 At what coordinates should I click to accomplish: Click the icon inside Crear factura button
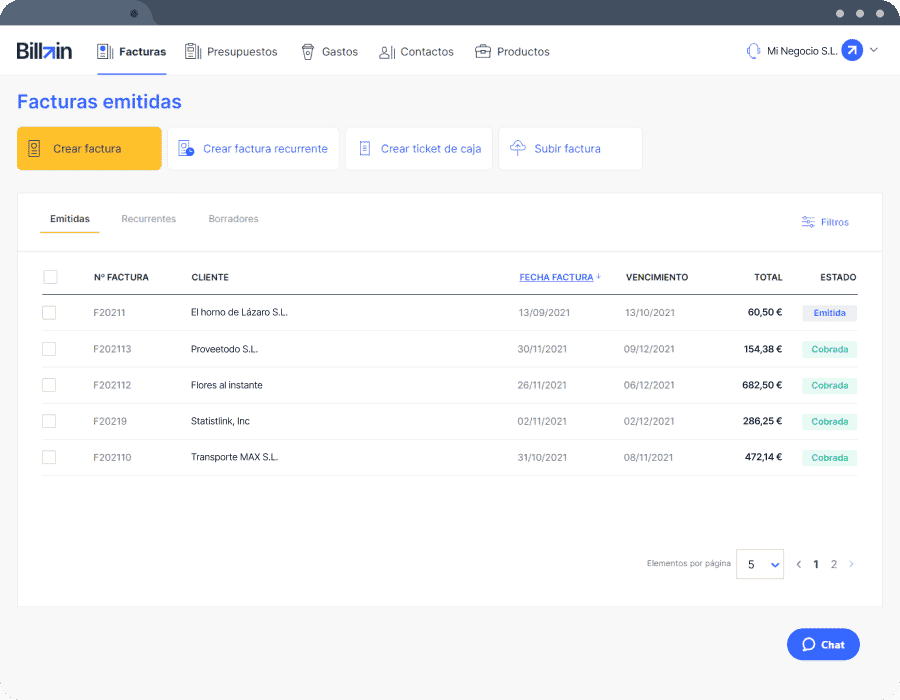pos(34,149)
